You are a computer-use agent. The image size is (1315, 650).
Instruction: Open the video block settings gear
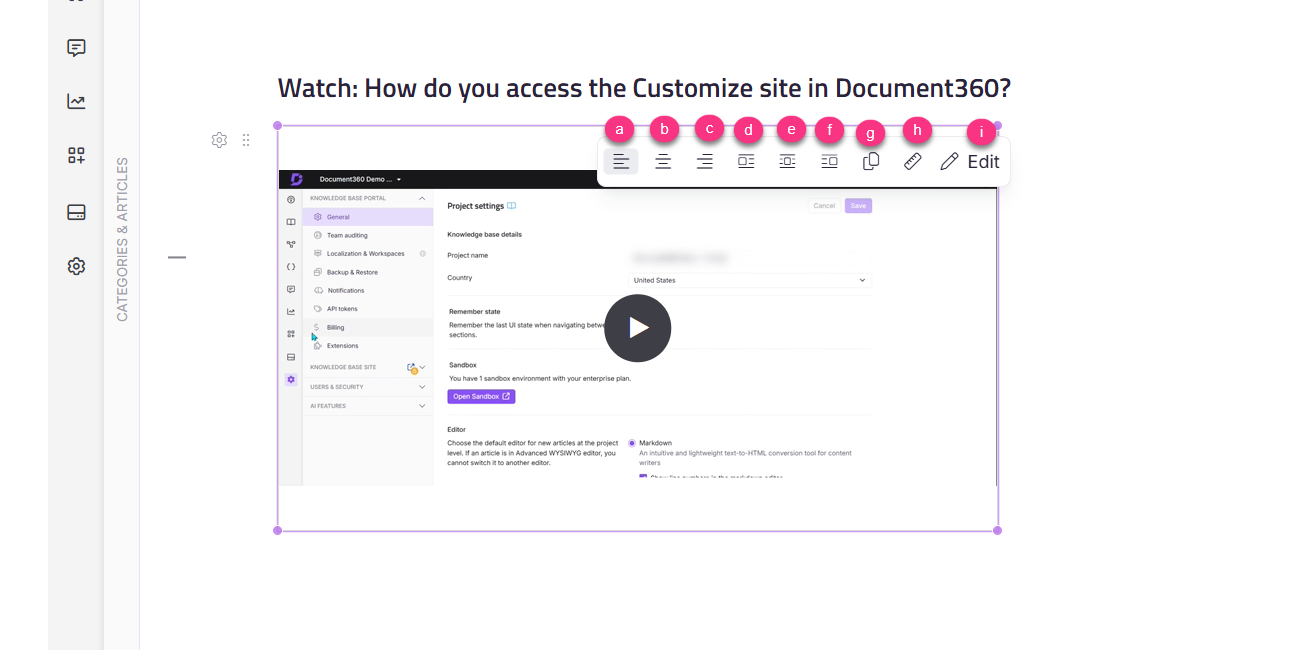click(x=219, y=140)
